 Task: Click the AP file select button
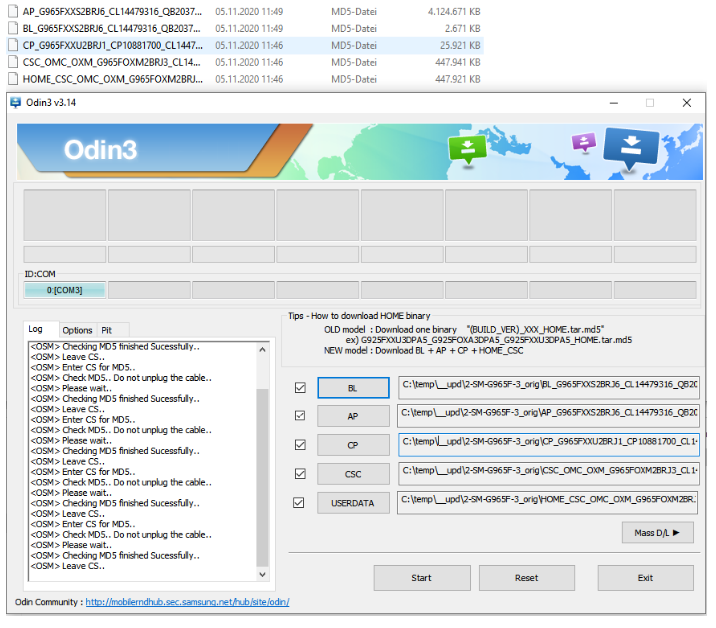353,416
